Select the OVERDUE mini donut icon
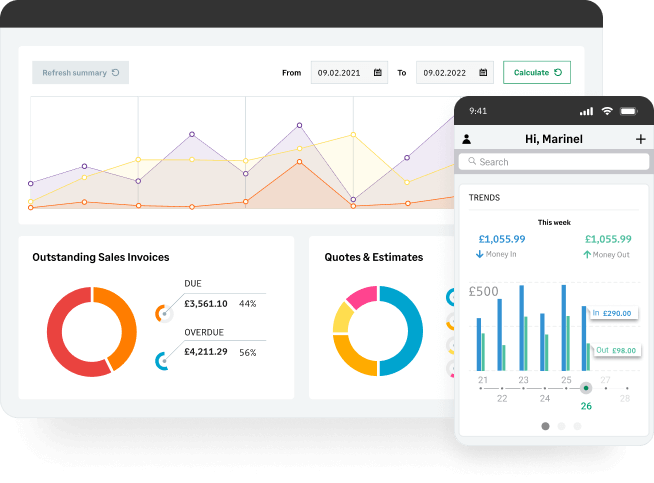This screenshot has height=483, width=654. click(x=163, y=361)
